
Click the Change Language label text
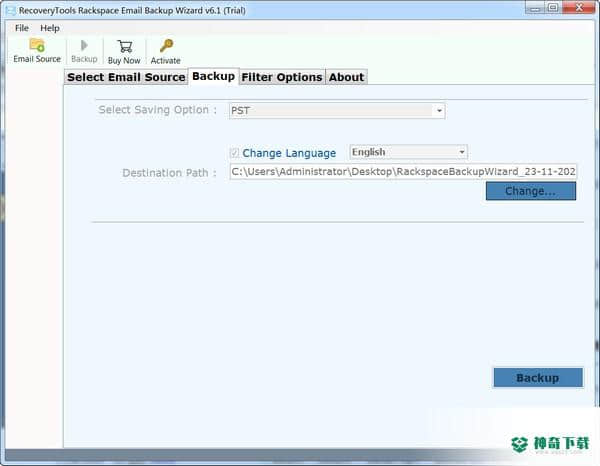[x=289, y=153]
